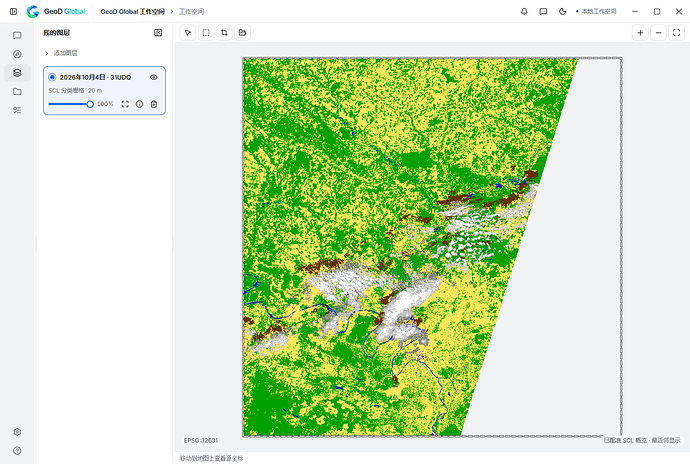Select the pointer arrow tool

point(188,33)
